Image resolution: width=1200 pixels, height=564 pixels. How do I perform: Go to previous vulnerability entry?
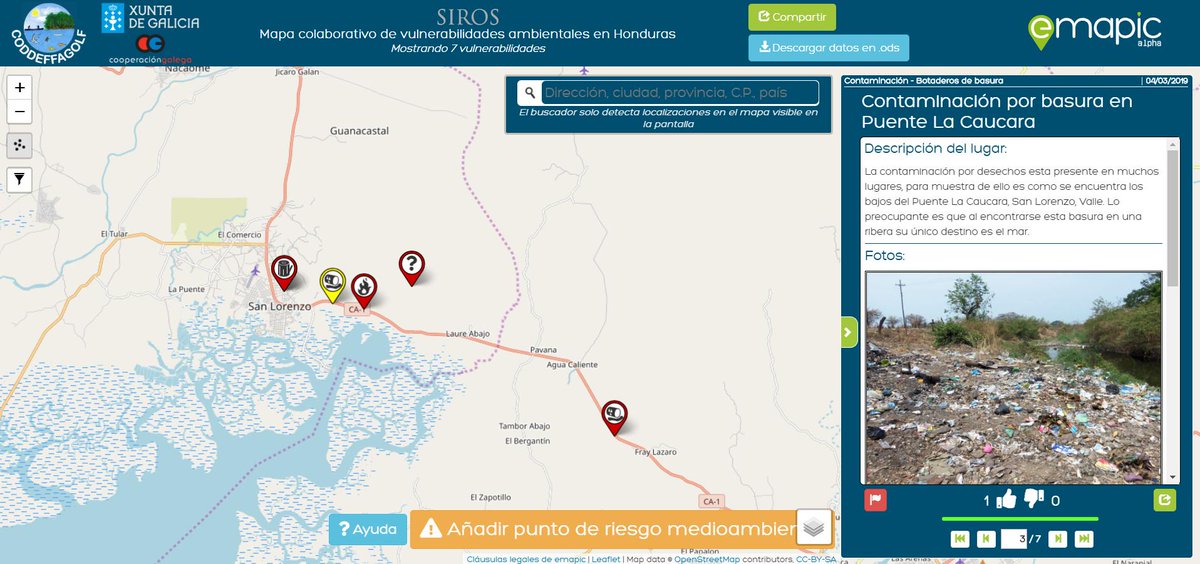tap(986, 539)
